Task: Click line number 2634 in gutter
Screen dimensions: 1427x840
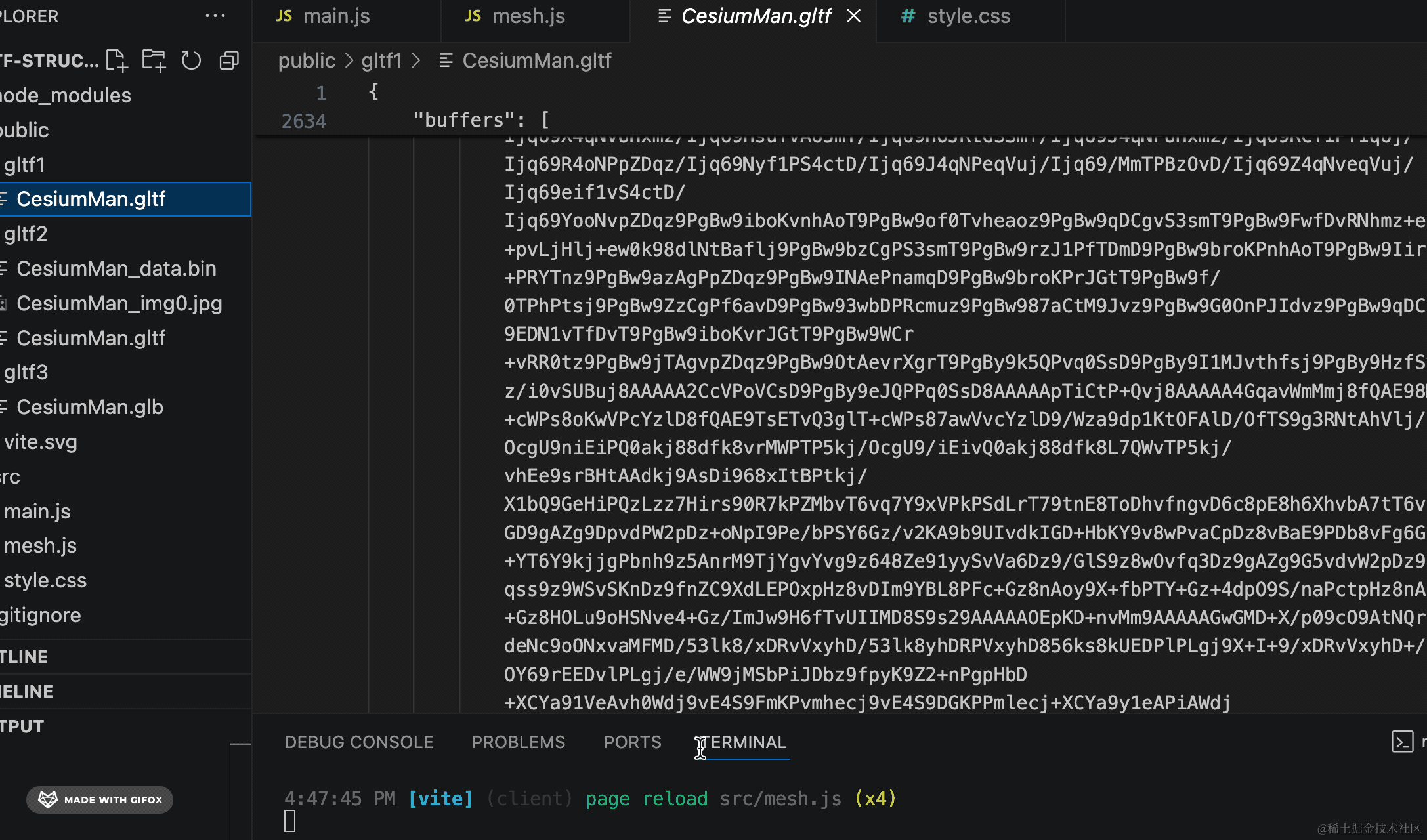Action: (x=303, y=121)
